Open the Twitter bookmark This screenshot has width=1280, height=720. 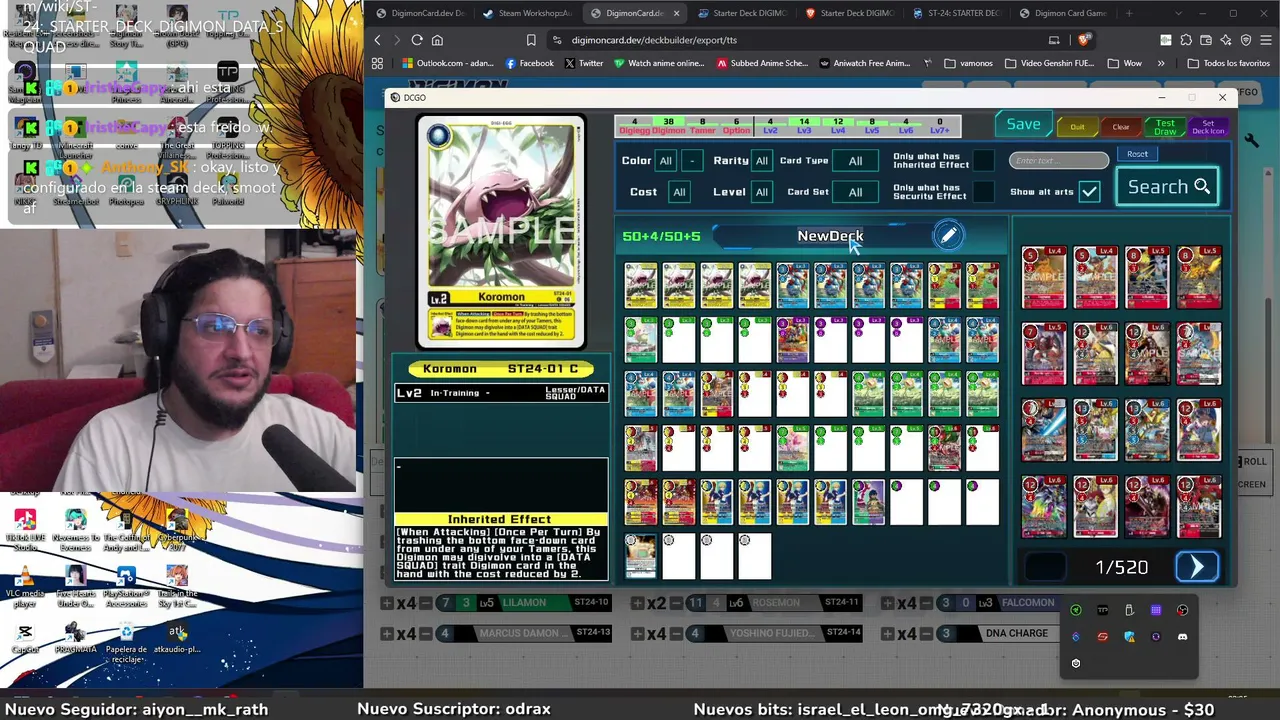[584, 63]
